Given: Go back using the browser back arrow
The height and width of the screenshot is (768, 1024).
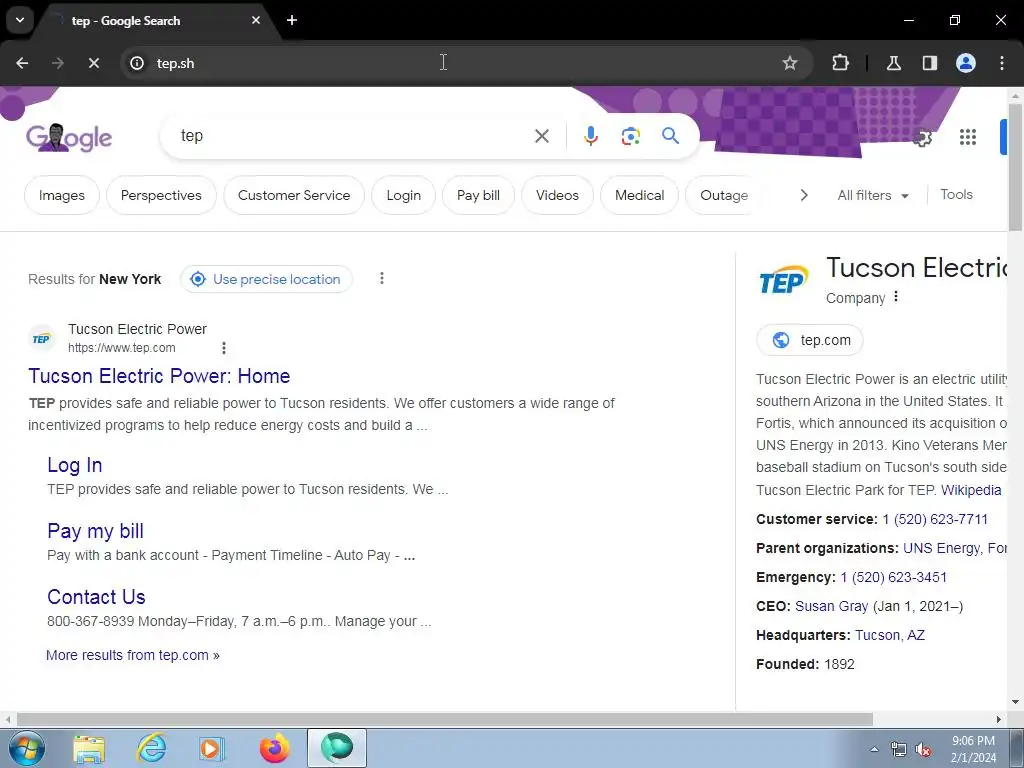Looking at the screenshot, I should (22, 63).
